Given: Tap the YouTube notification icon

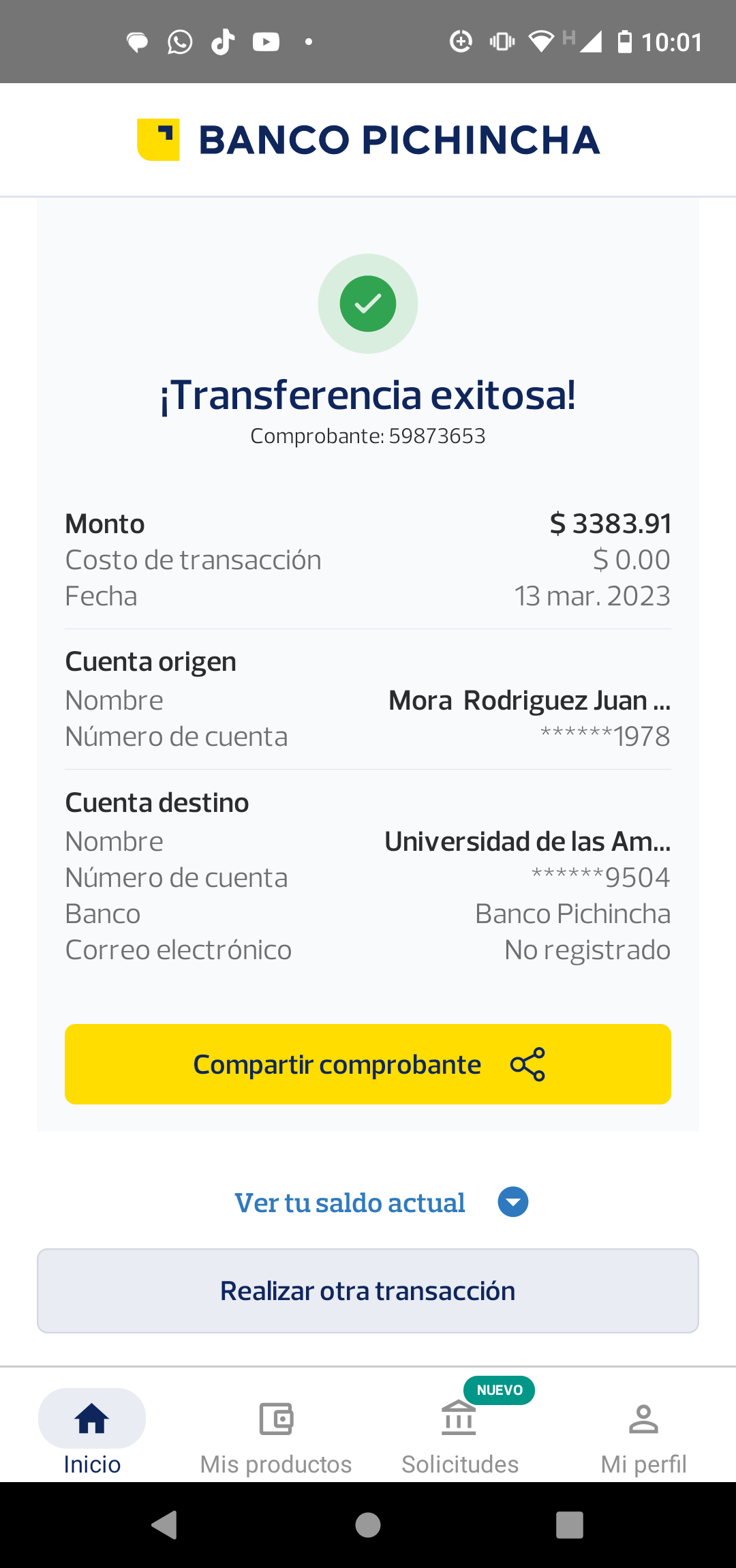Looking at the screenshot, I should [266, 42].
